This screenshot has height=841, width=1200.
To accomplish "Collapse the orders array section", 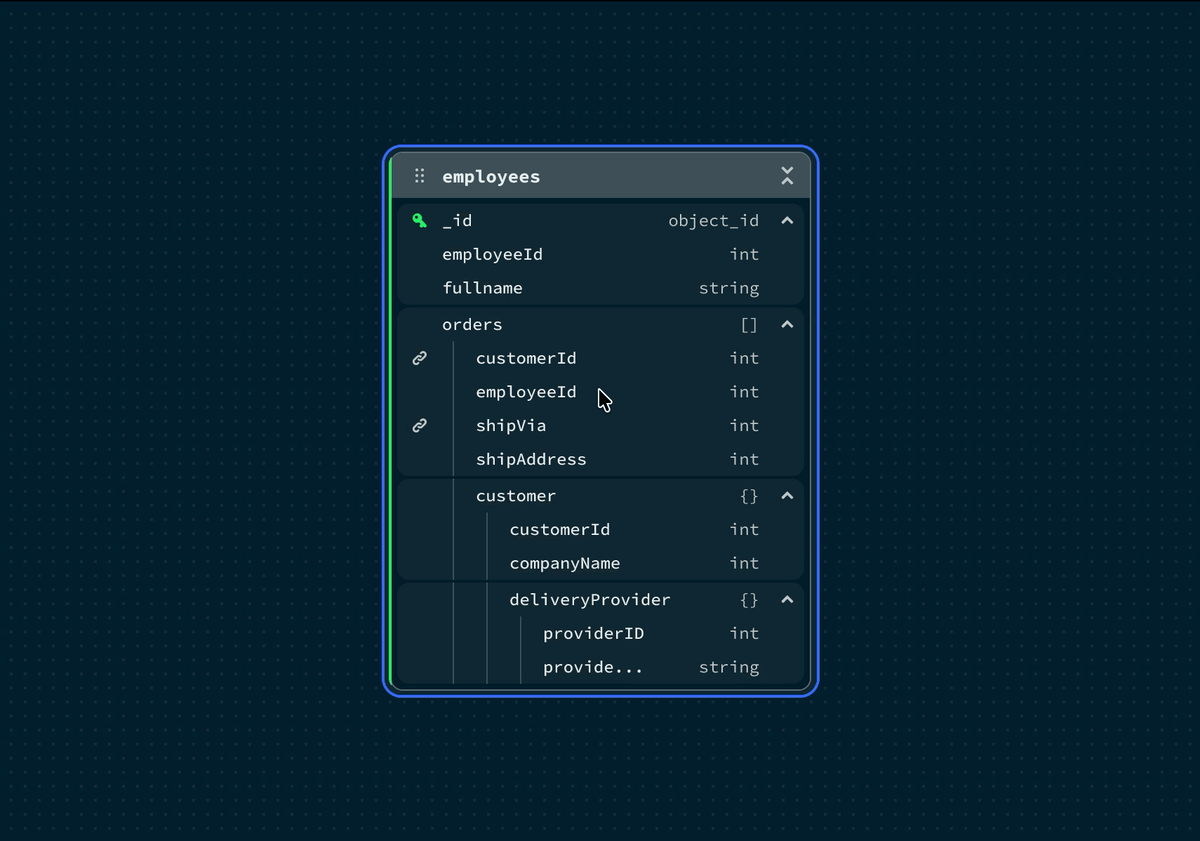I will 787,324.
